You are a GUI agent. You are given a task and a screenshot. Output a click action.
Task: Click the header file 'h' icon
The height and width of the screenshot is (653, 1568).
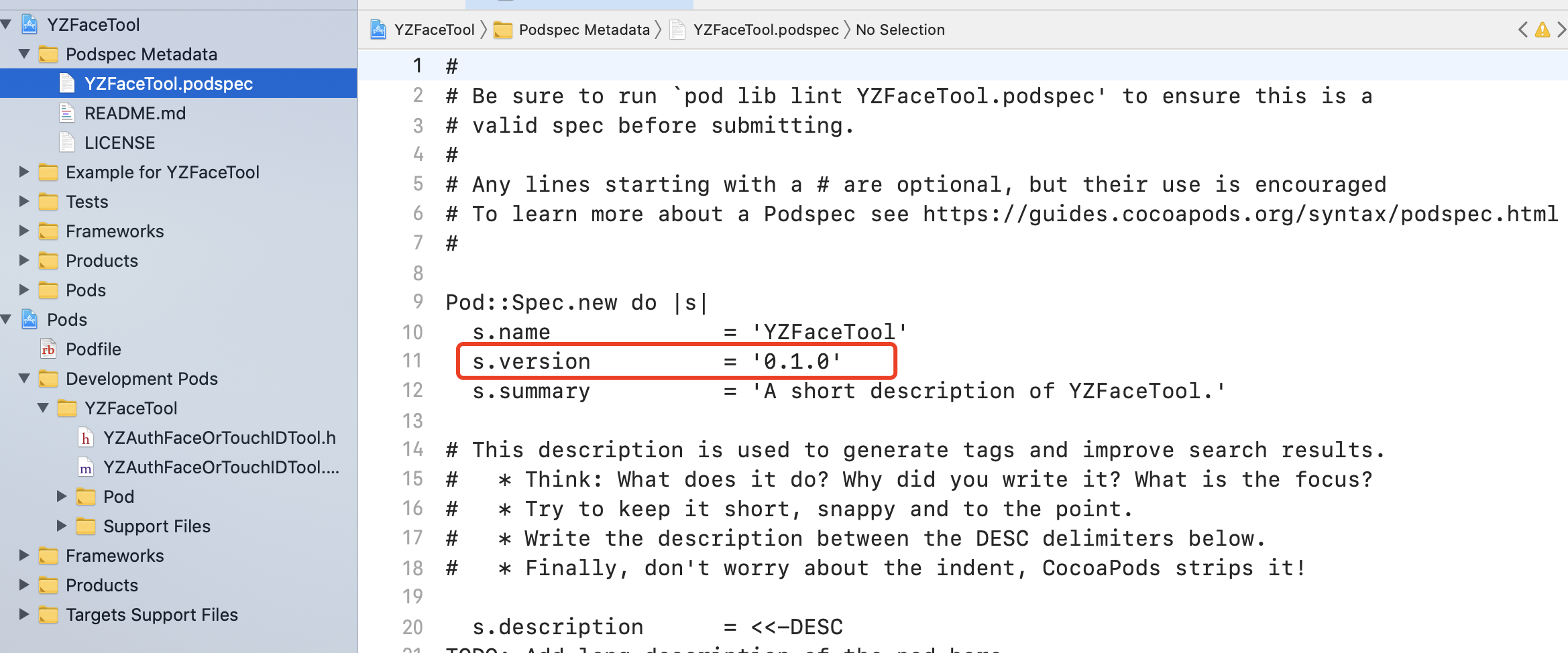[86, 438]
